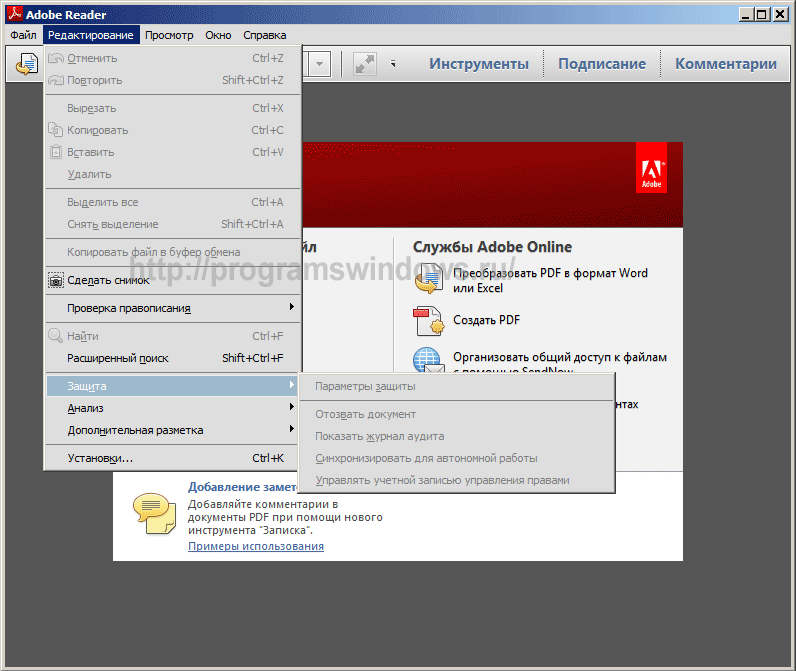Follow the Примеры использования link
The width and height of the screenshot is (796, 671).
click(x=256, y=546)
